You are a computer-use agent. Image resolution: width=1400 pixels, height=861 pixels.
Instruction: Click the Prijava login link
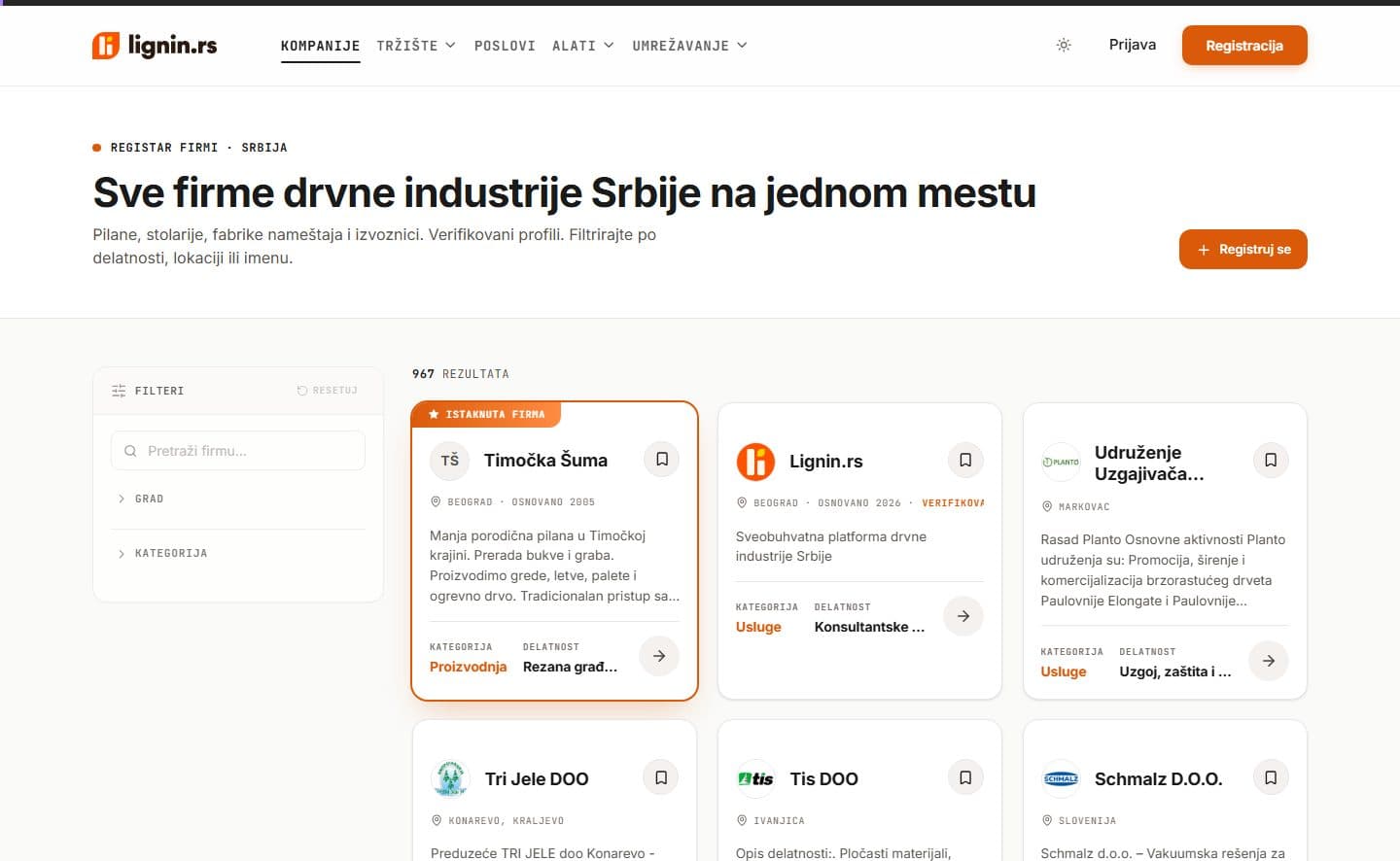[1133, 45]
